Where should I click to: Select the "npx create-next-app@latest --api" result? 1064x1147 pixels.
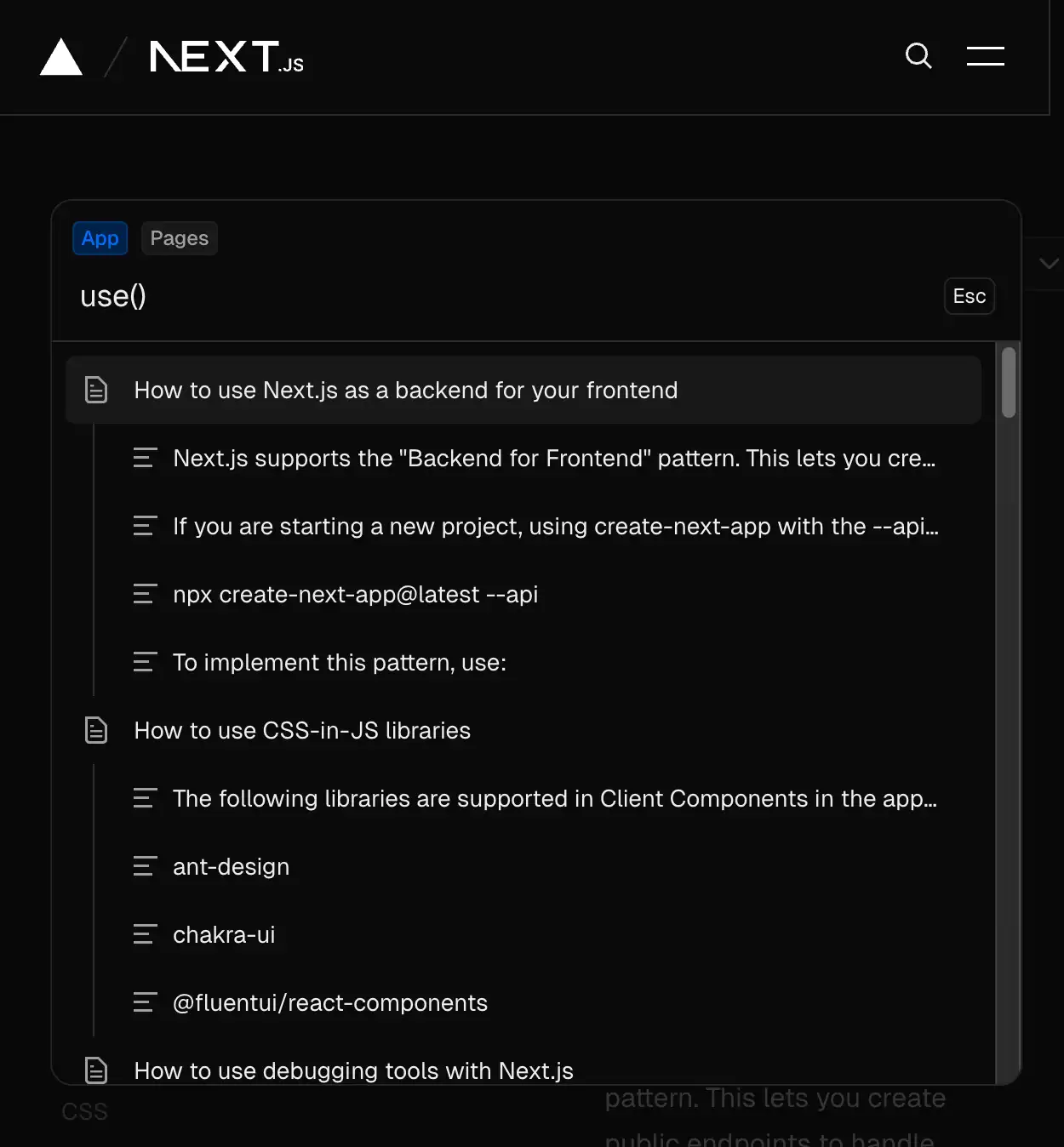click(355, 594)
